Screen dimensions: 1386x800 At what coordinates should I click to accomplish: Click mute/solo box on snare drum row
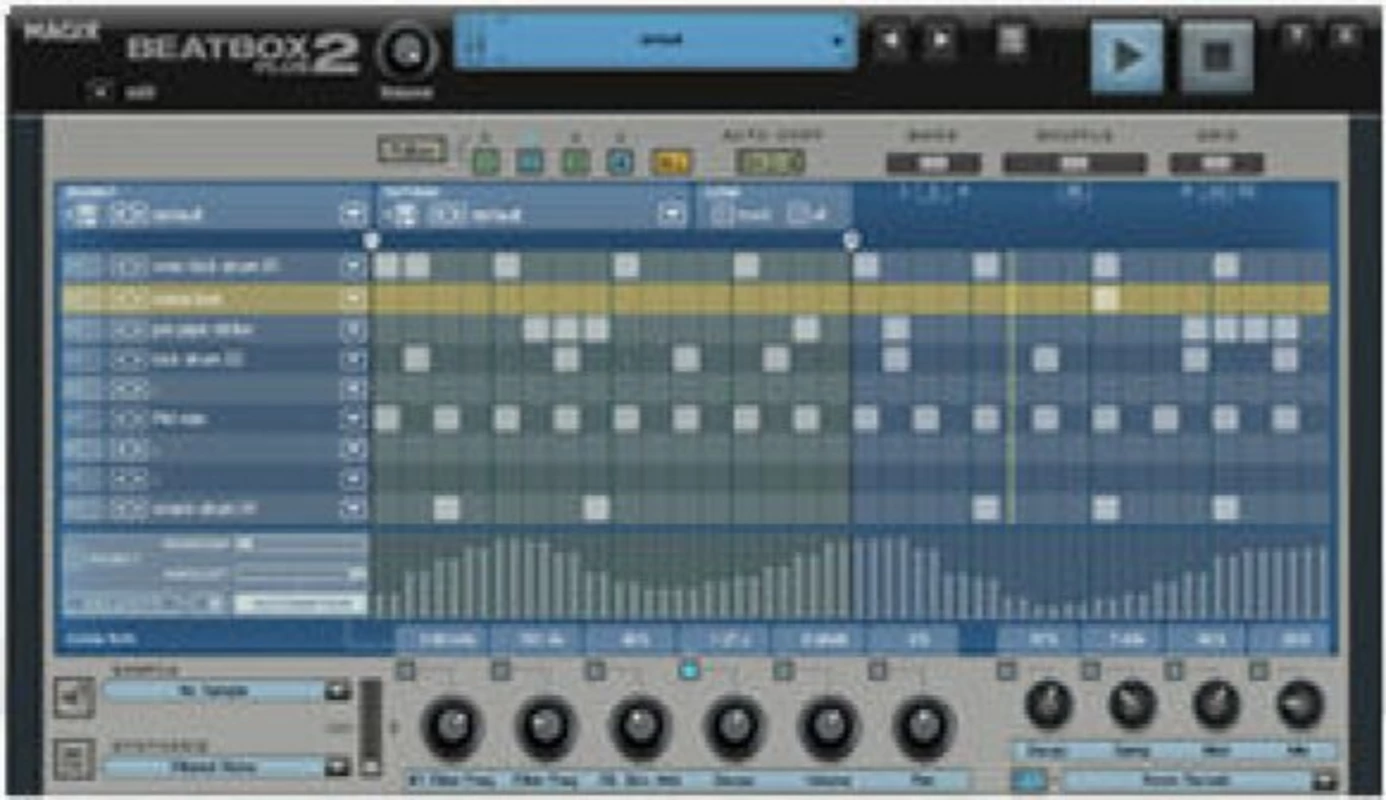pos(84,509)
